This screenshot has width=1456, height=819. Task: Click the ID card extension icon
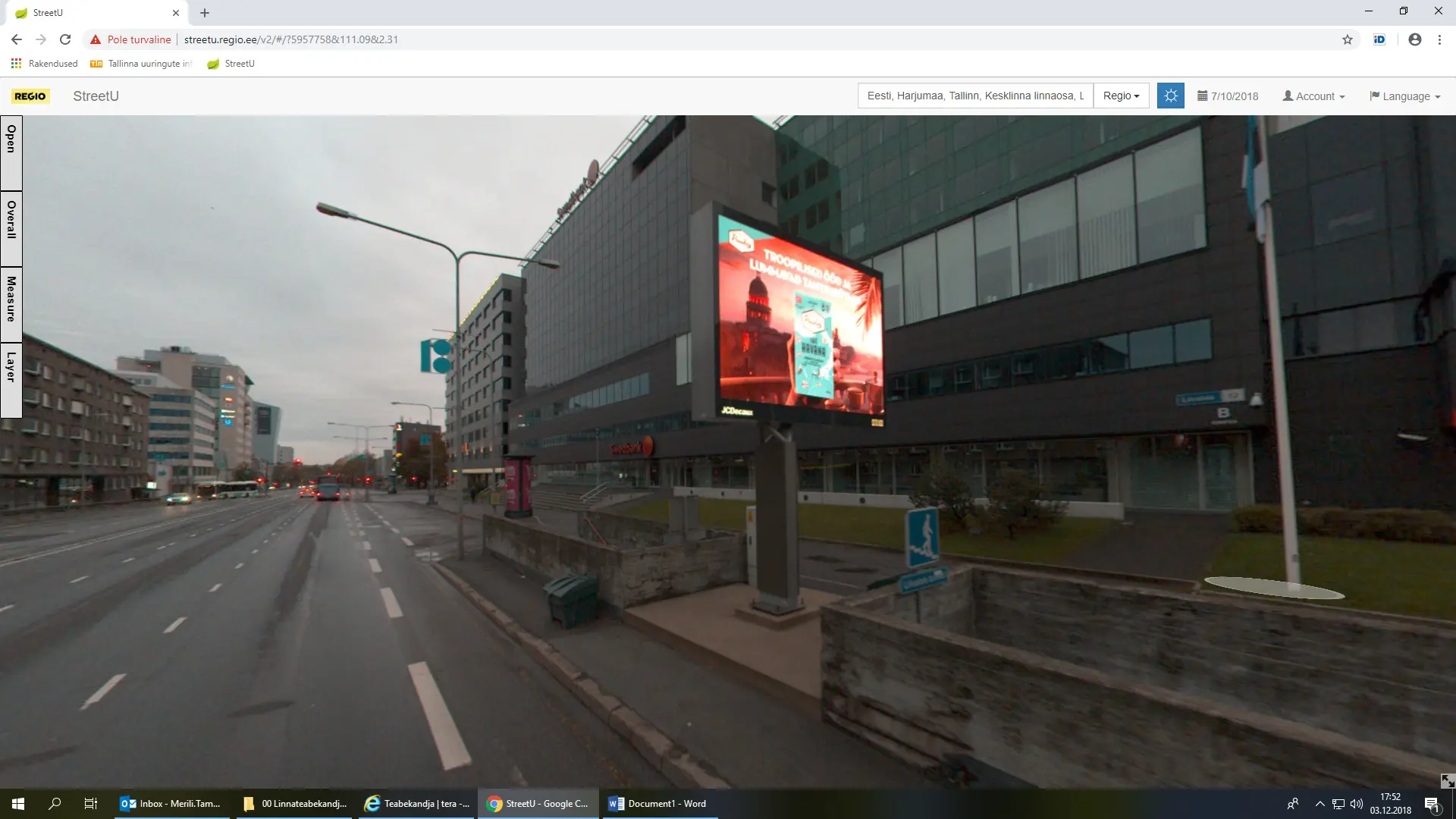1379,39
